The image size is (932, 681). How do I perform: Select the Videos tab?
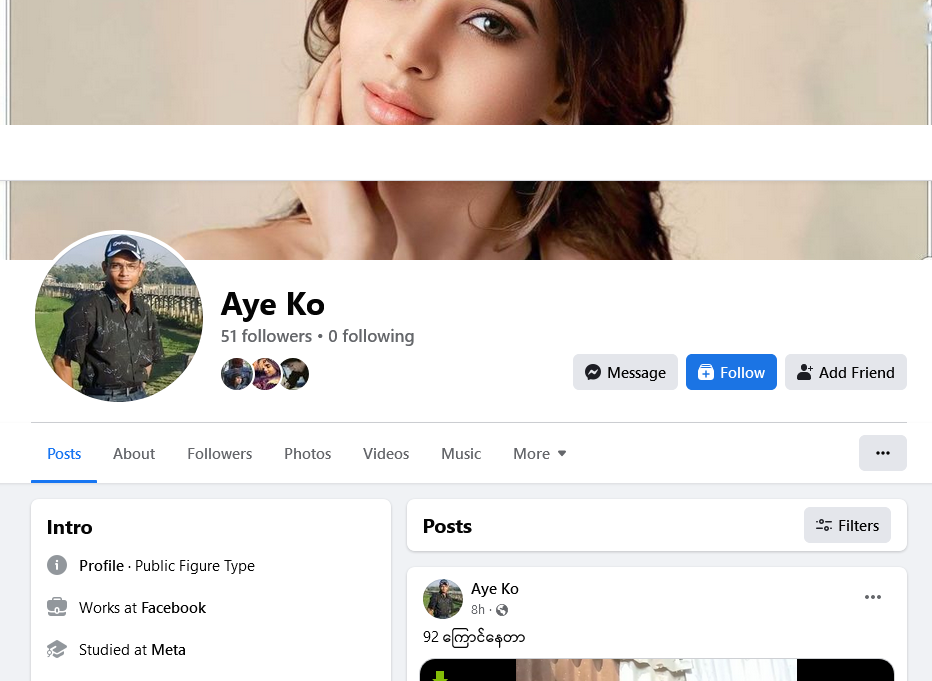386,454
